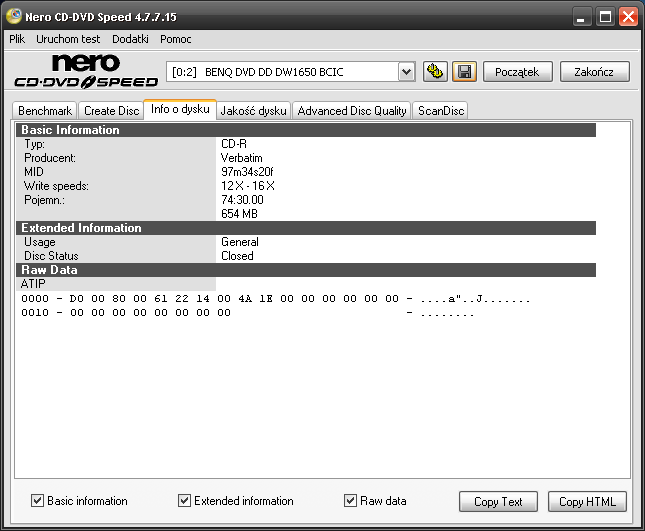Viewport: 645px width, 531px height.
Task: Open the ScanDisc tab
Action: coord(441,111)
